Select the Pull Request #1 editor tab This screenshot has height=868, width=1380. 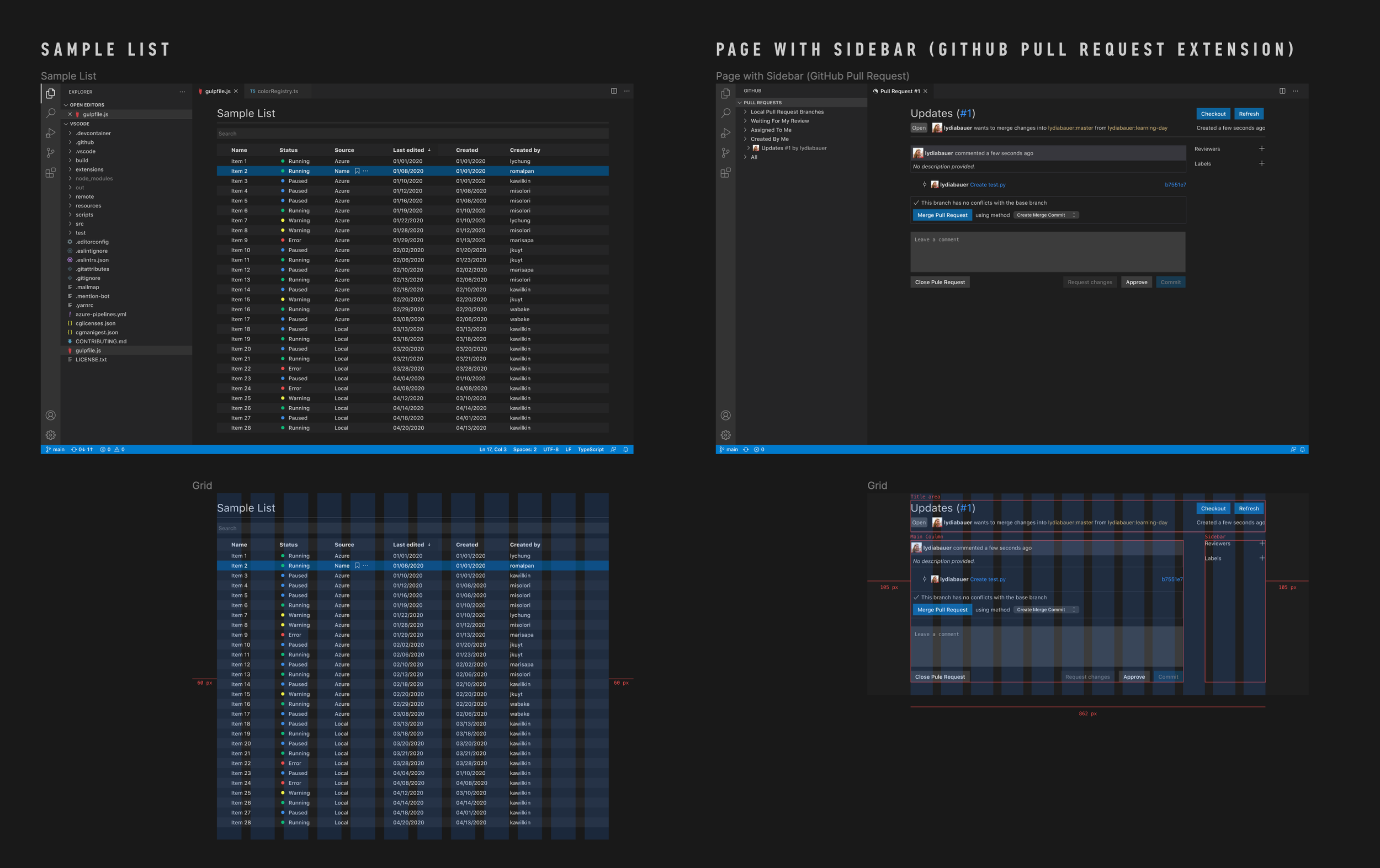(x=899, y=91)
